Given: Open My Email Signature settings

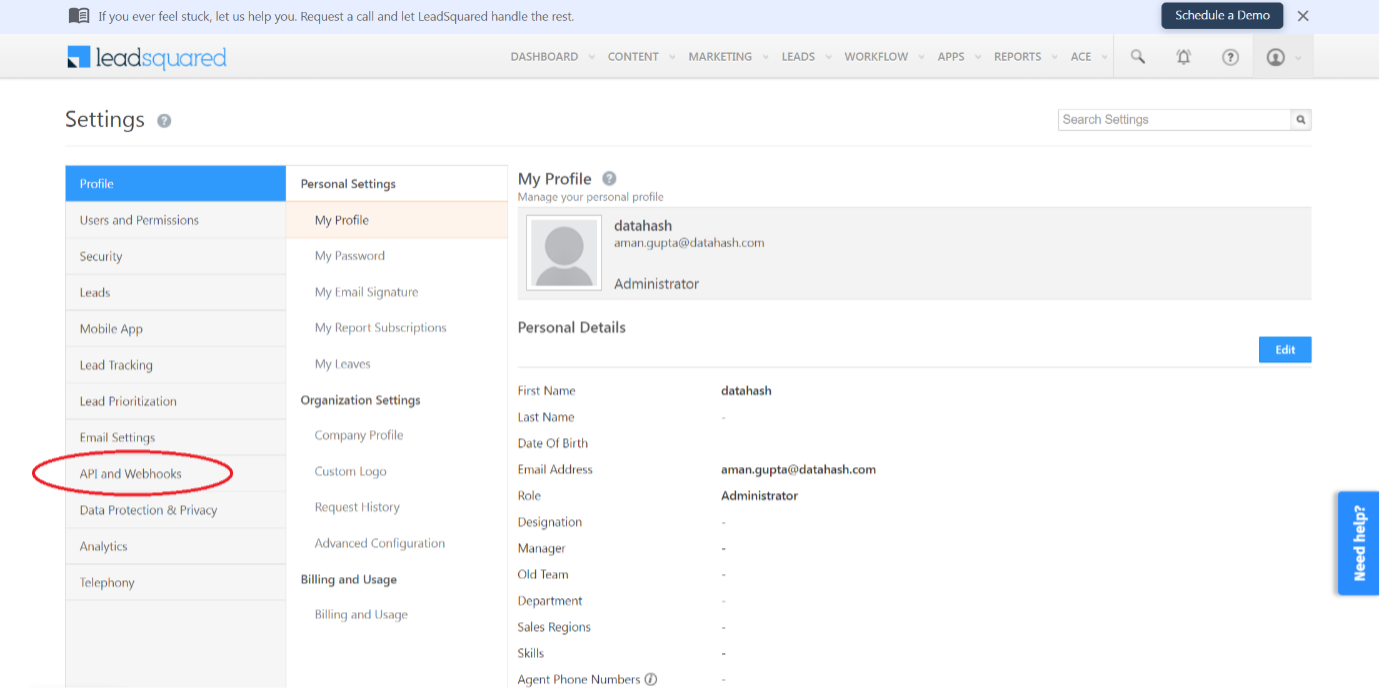Looking at the screenshot, I should point(366,292).
